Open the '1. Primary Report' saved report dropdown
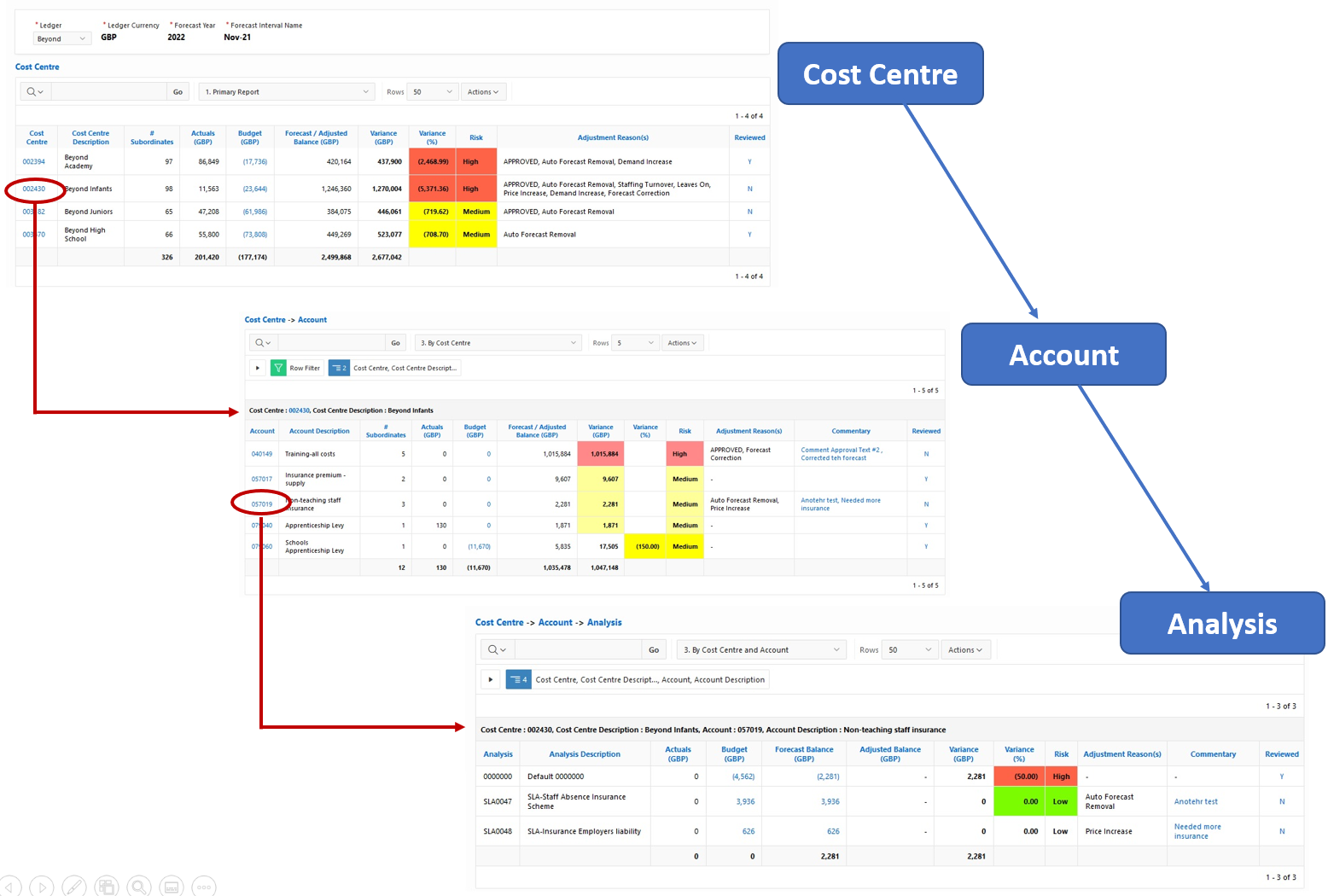The height and width of the screenshot is (896, 1328). click(288, 91)
